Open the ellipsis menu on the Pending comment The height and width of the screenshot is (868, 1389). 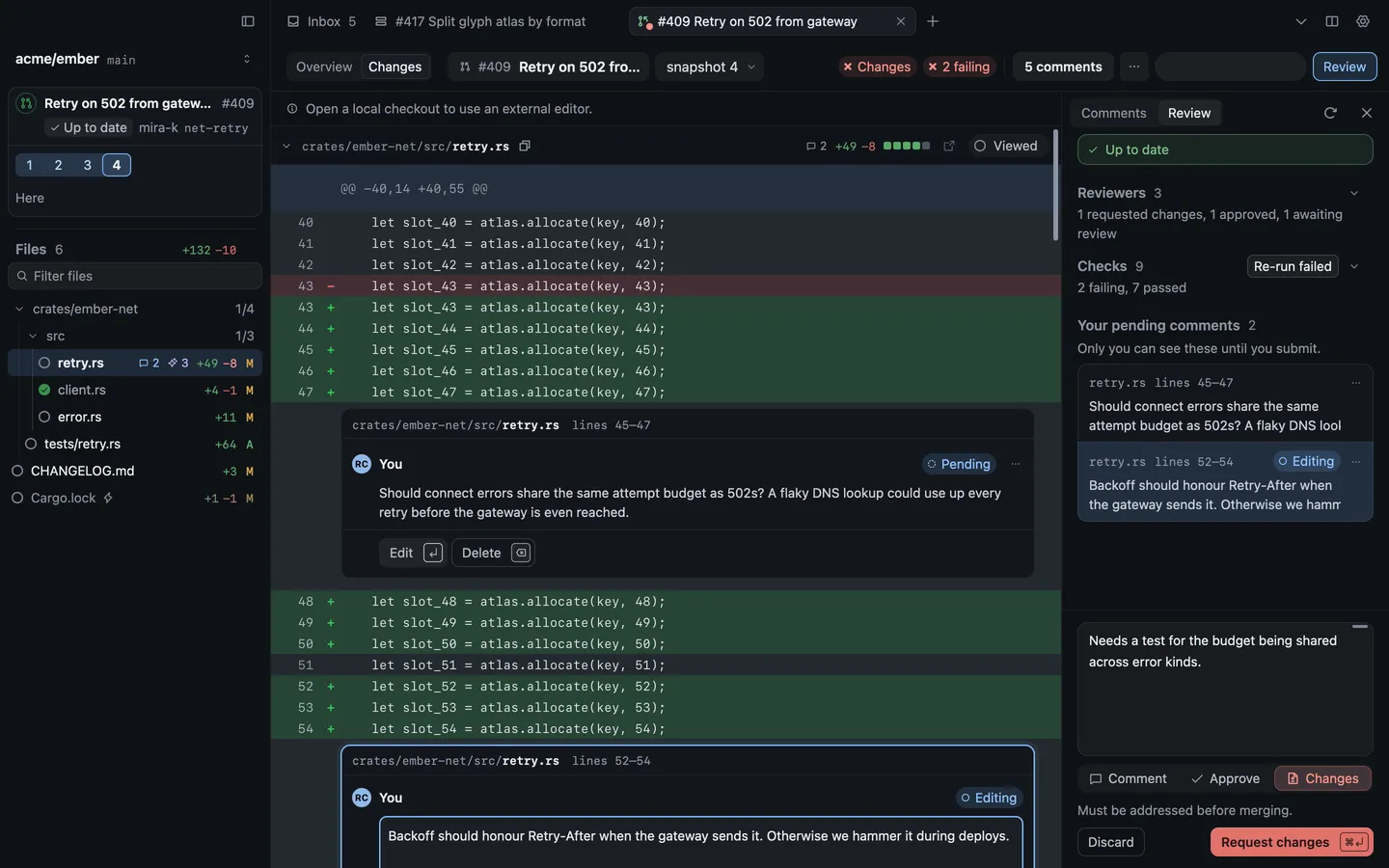tap(1016, 464)
